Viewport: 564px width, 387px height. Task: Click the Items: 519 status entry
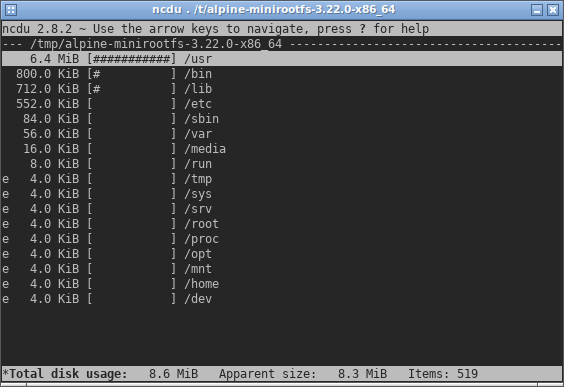[x=443, y=374]
